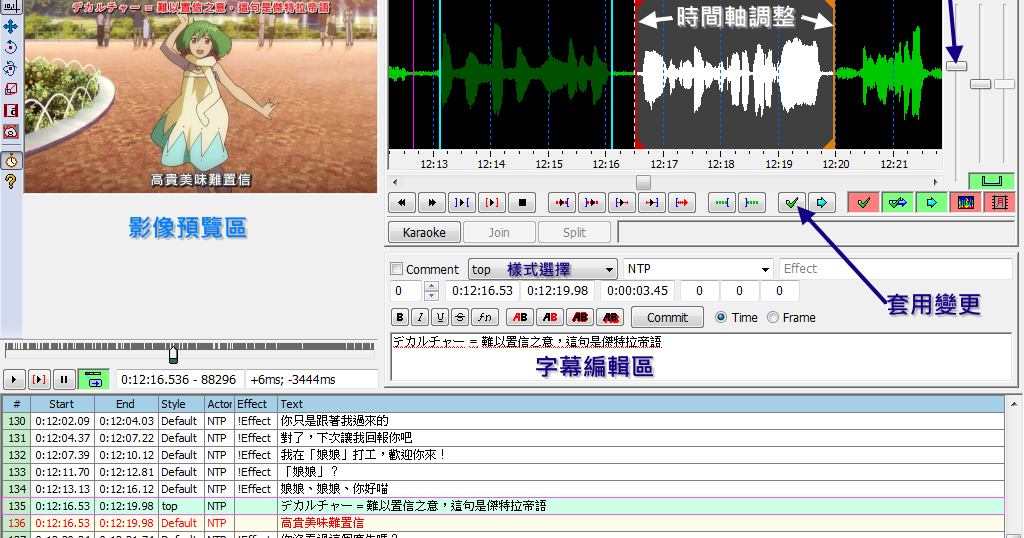Click the end time field 0:12:19.98
Viewport: 1024px width, 538px height.
(558, 291)
